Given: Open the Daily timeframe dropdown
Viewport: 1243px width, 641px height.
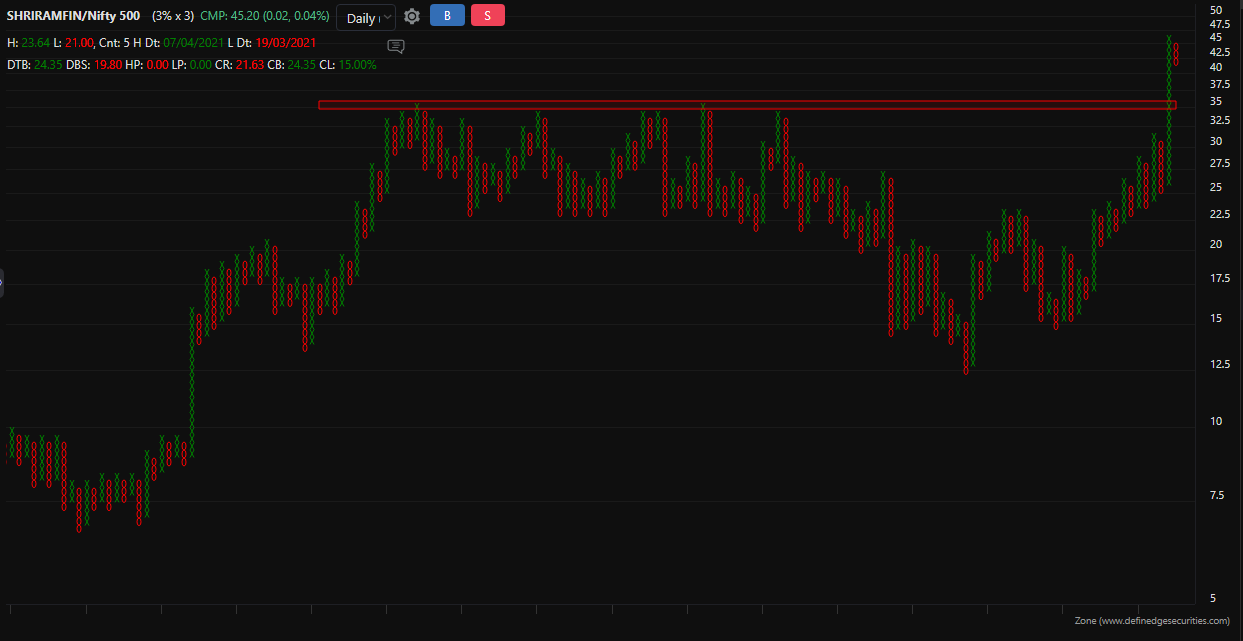Looking at the screenshot, I should [x=365, y=18].
